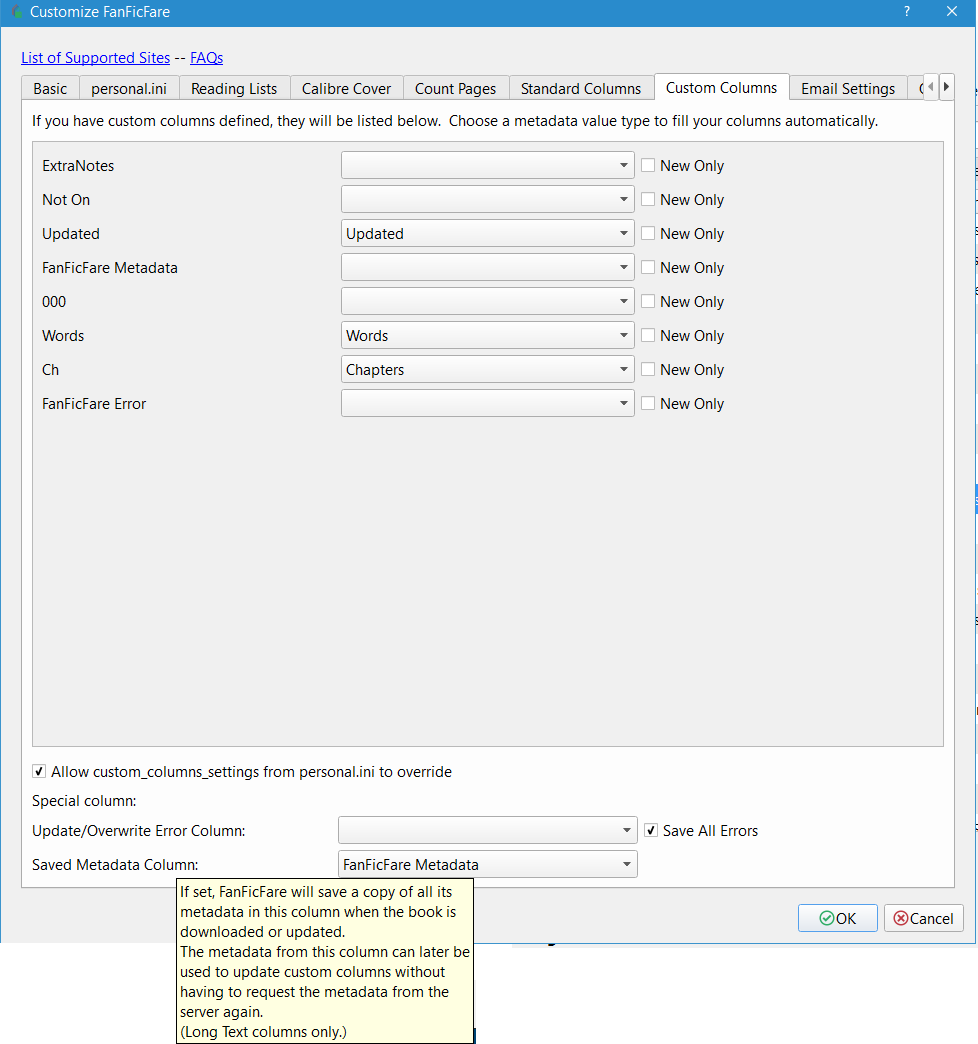The image size is (978, 1044).
Task: Open the FanFicFare Metadata row dropdown
Action: [487, 267]
